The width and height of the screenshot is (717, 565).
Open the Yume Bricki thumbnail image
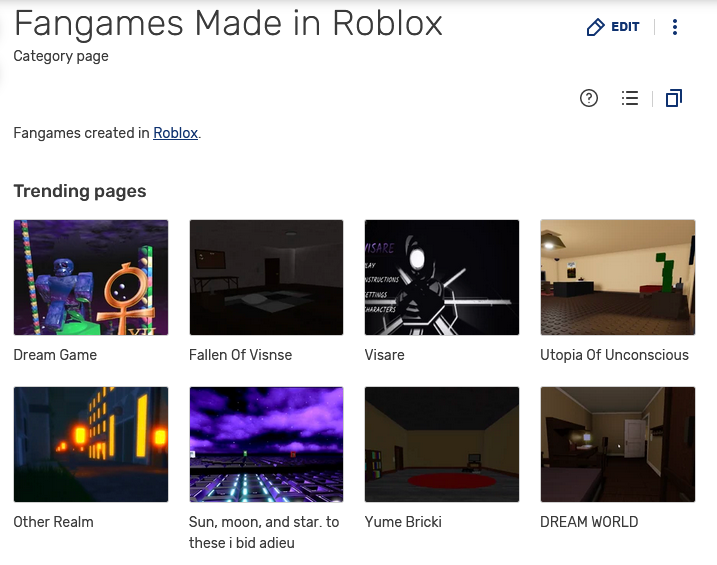[442, 444]
